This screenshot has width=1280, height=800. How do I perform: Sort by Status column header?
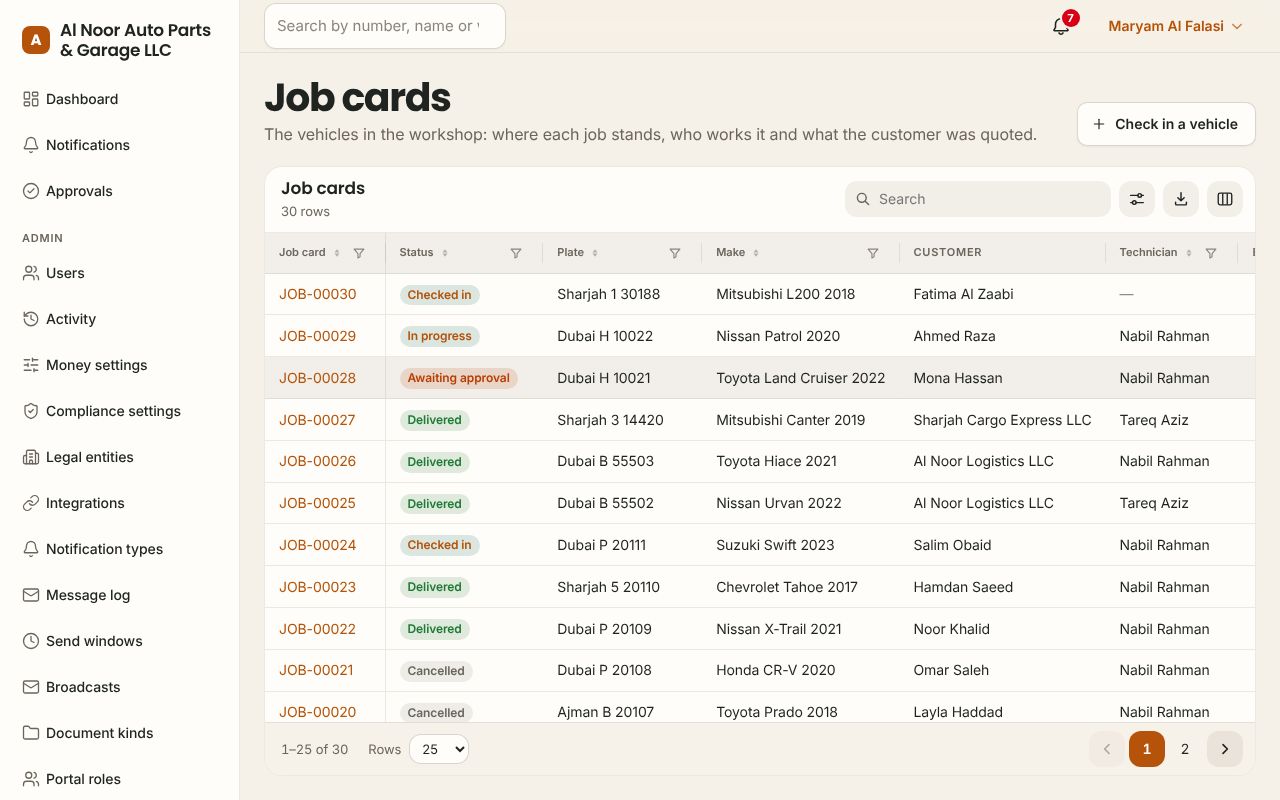(423, 252)
